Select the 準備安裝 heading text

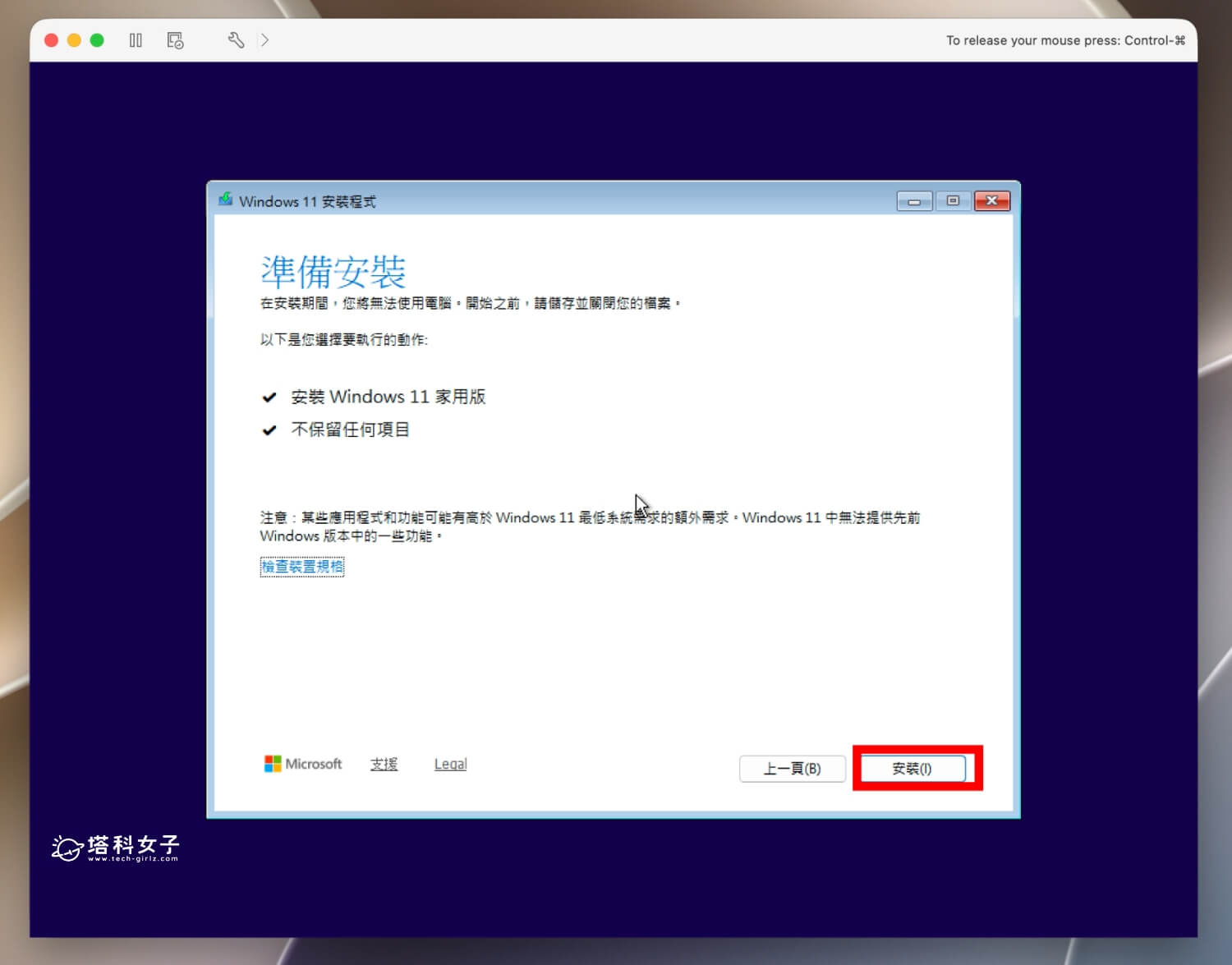click(x=333, y=271)
